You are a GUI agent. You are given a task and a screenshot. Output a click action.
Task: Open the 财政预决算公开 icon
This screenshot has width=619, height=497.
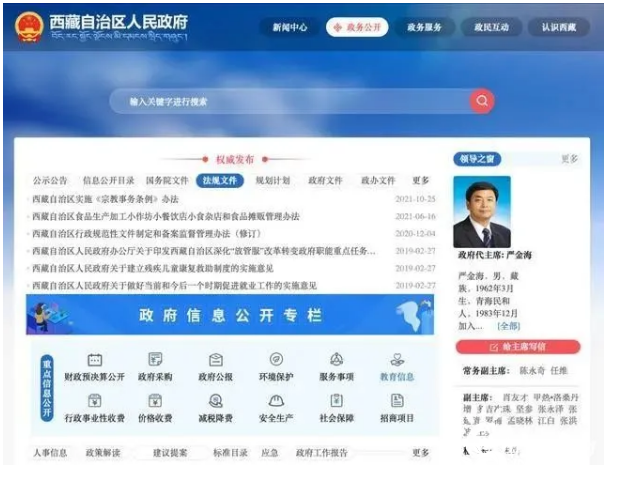click(94, 360)
